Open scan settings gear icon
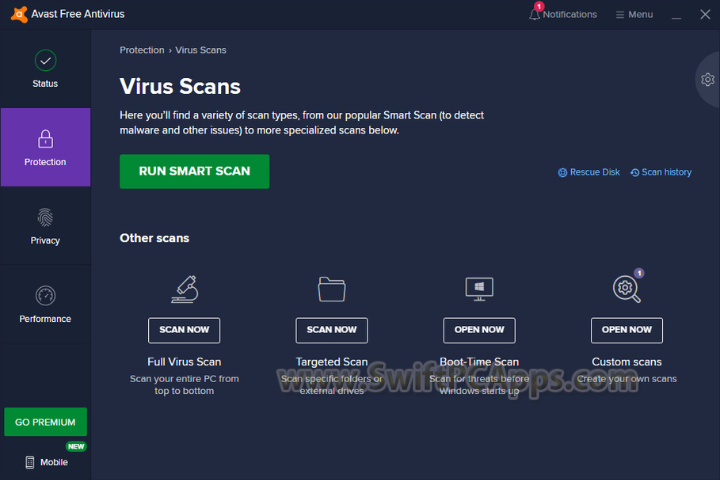Screen dimensions: 720x480 pos(708,79)
